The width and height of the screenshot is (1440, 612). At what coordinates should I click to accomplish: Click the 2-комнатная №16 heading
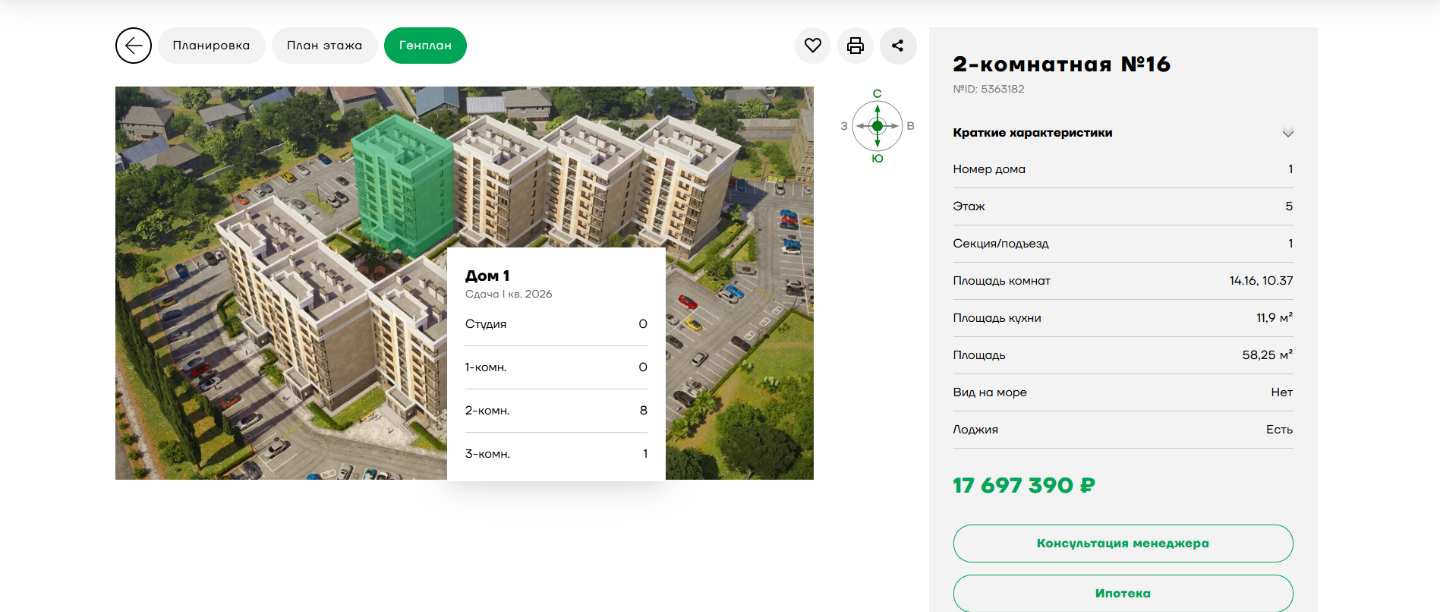tap(1062, 65)
